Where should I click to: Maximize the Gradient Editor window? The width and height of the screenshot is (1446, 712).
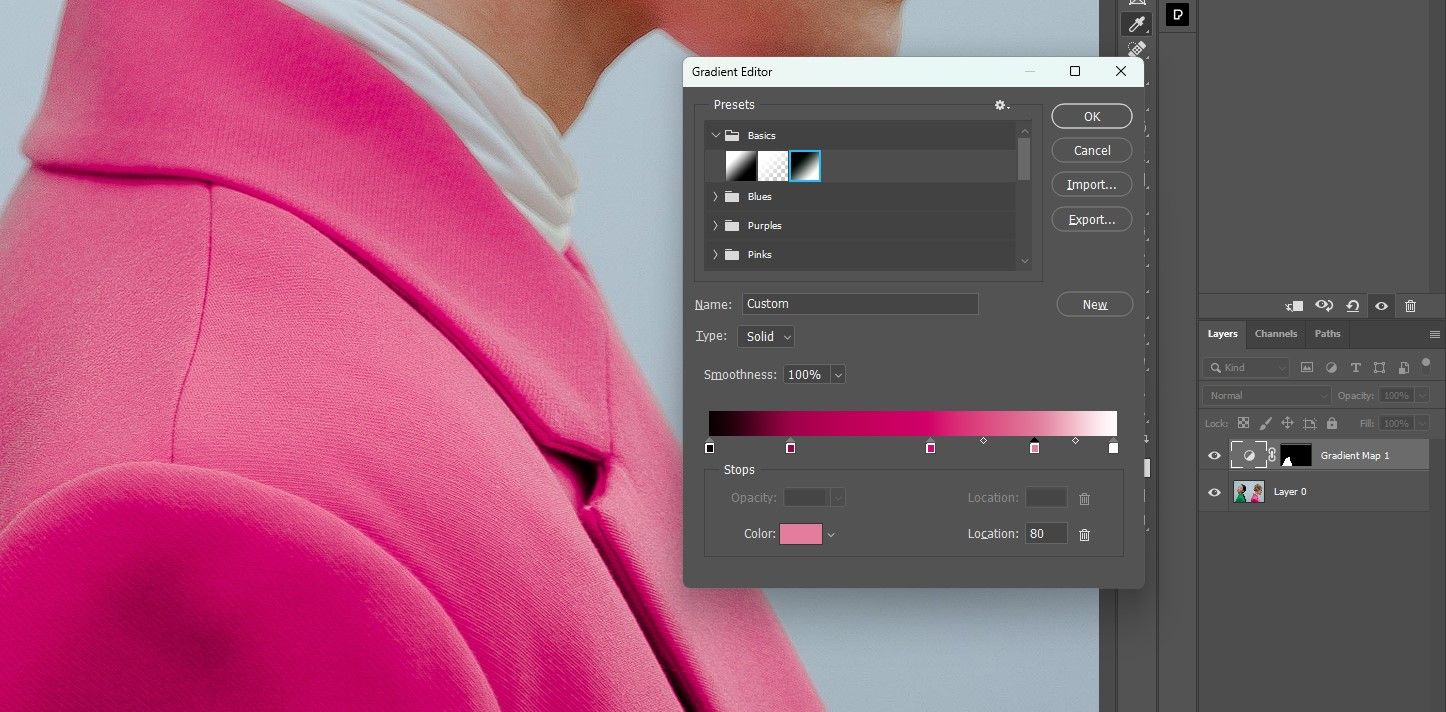click(x=1075, y=71)
